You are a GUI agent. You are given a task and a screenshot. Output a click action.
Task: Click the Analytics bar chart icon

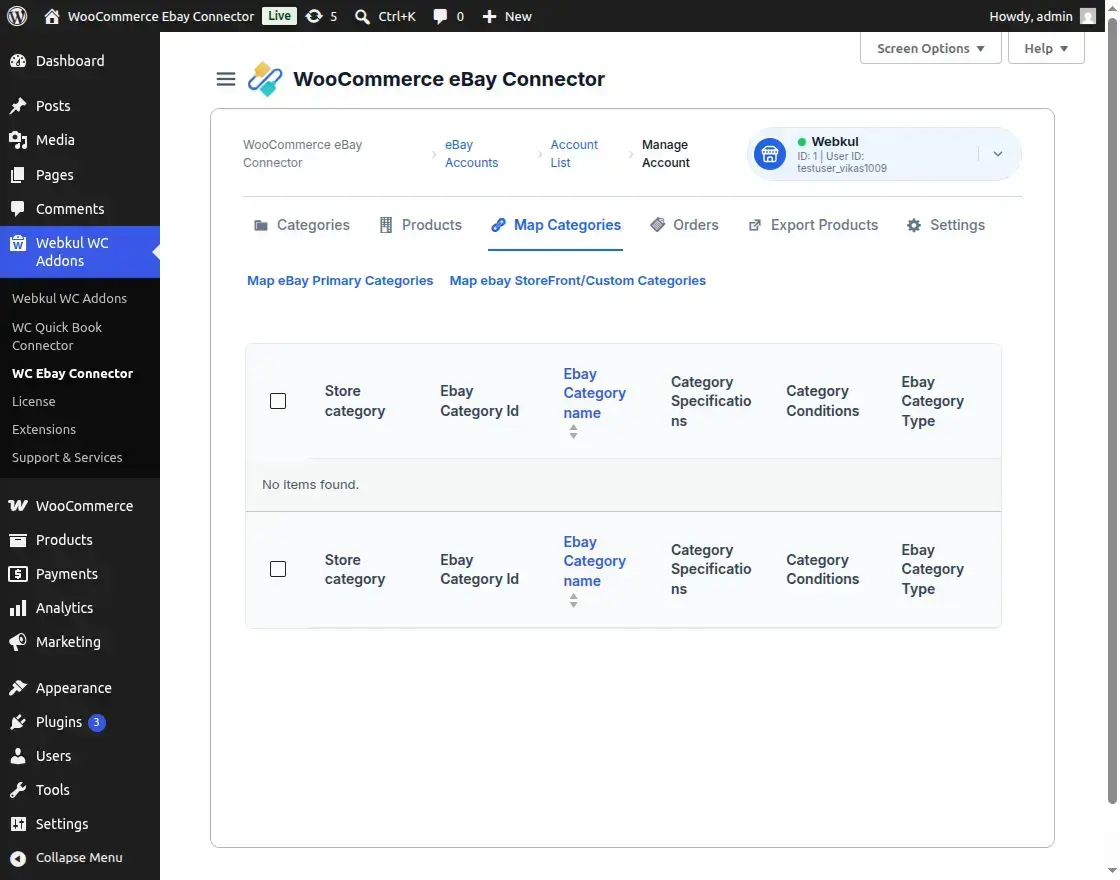tap(18, 608)
